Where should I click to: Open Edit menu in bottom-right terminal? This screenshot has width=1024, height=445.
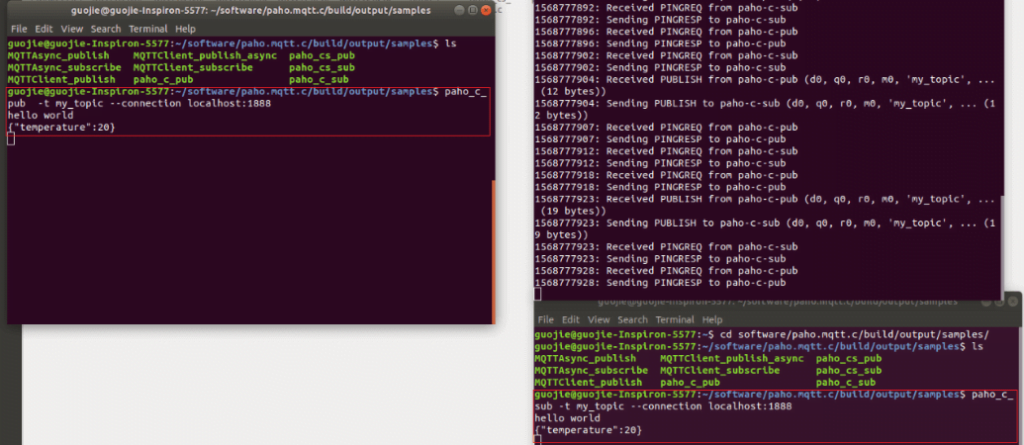coord(571,320)
